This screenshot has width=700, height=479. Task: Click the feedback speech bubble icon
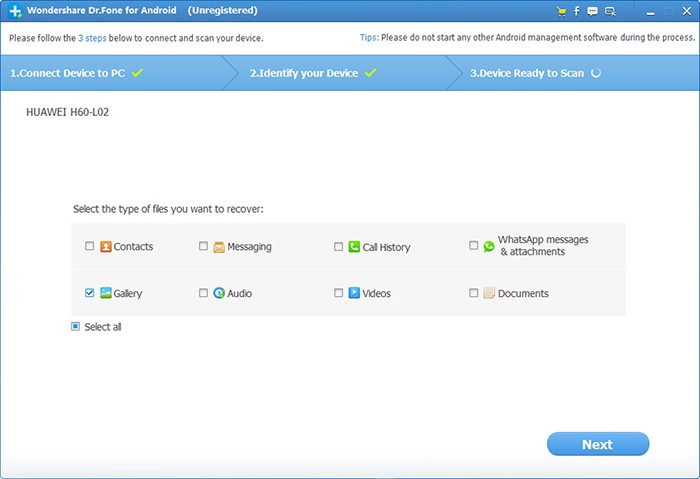pyautogui.click(x=592, y=12)
